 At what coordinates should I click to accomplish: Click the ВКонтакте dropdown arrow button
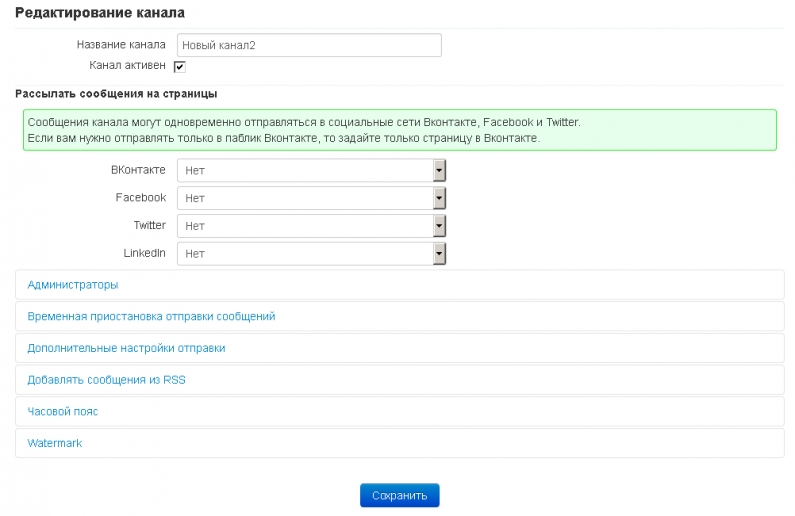click(x=439, y=170)
